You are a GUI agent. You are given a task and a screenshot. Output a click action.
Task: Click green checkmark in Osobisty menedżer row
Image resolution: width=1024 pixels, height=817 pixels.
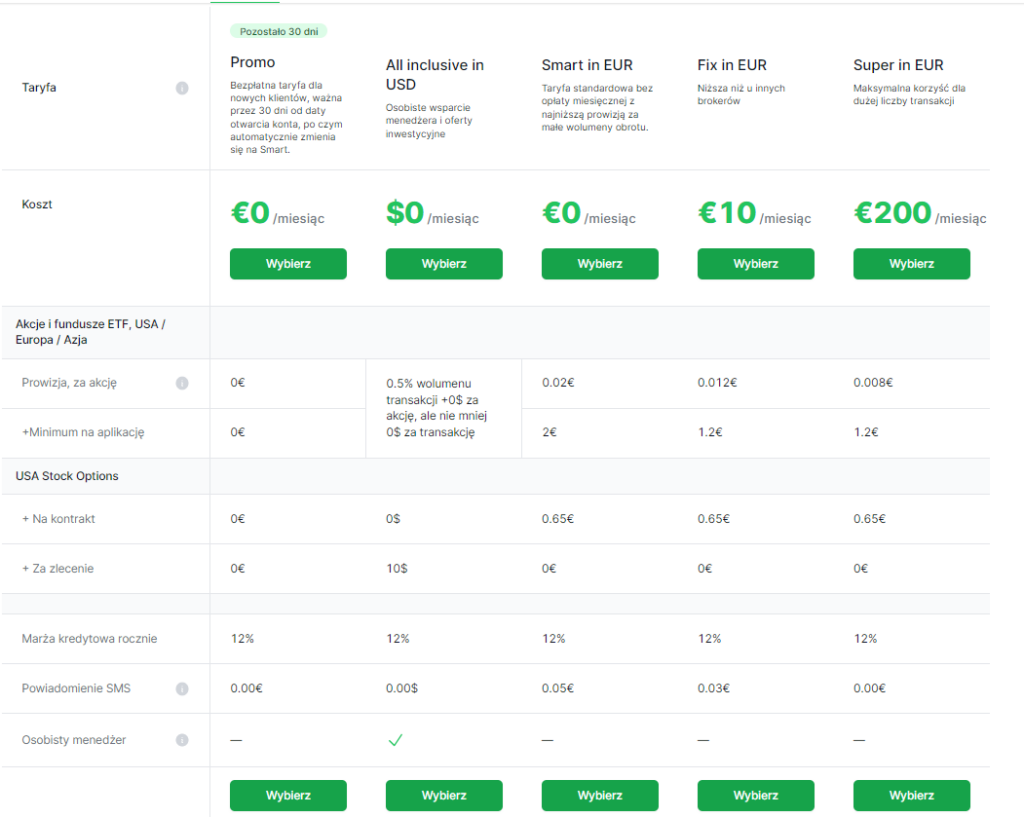(395, 740)
